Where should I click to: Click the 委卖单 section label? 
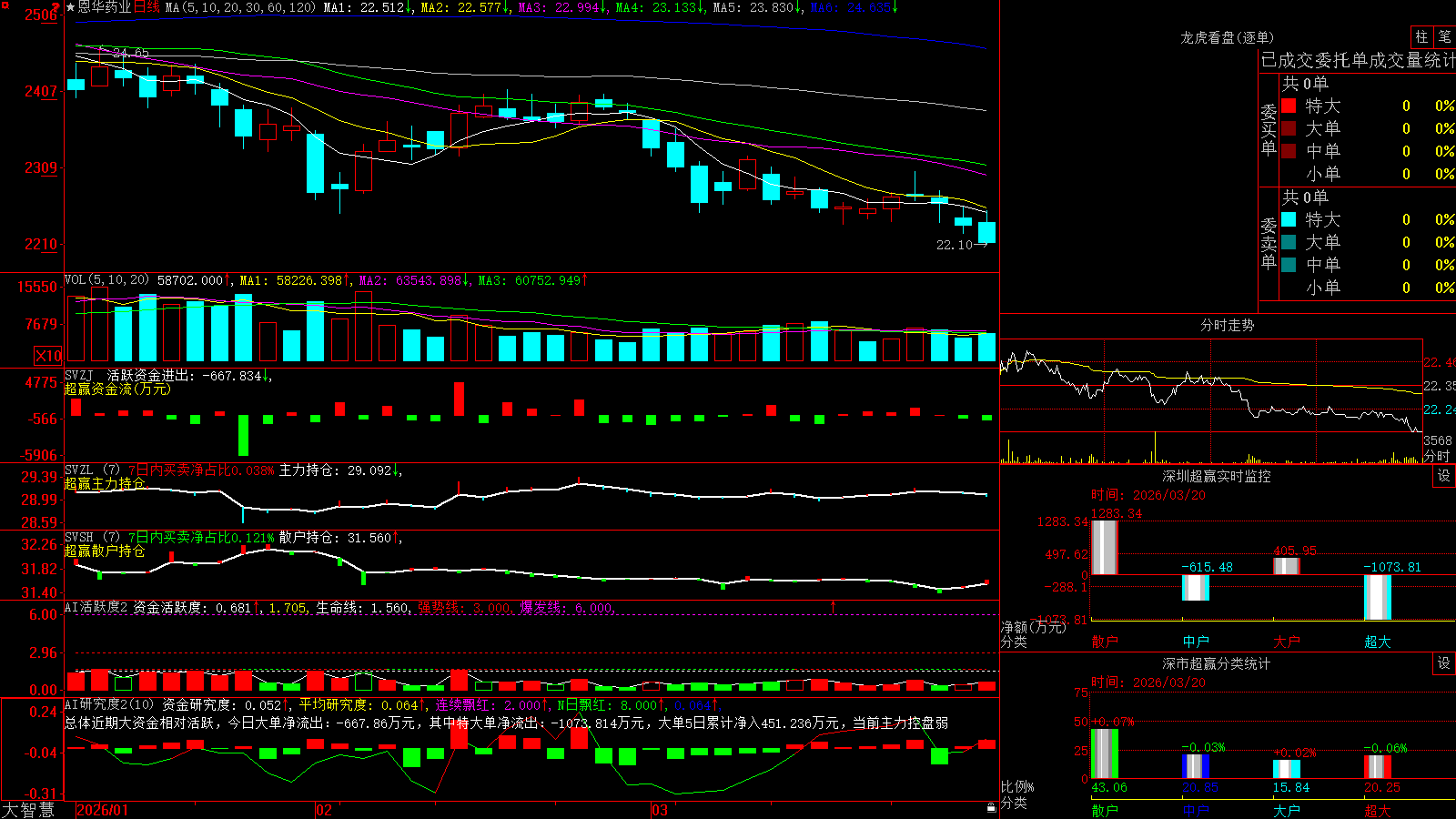tap(1269, 243)
